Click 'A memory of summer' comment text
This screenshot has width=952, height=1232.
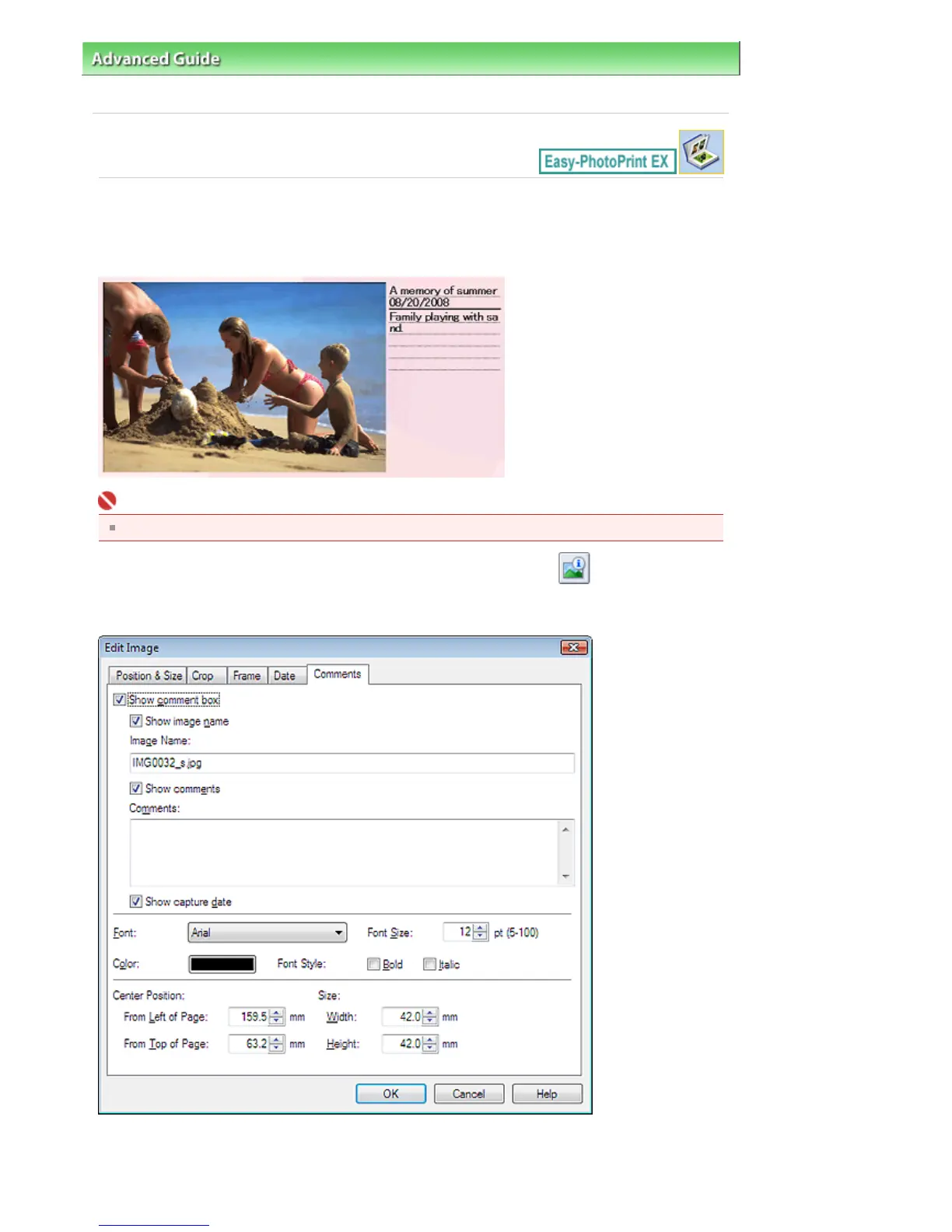click(x=443, y=291)
